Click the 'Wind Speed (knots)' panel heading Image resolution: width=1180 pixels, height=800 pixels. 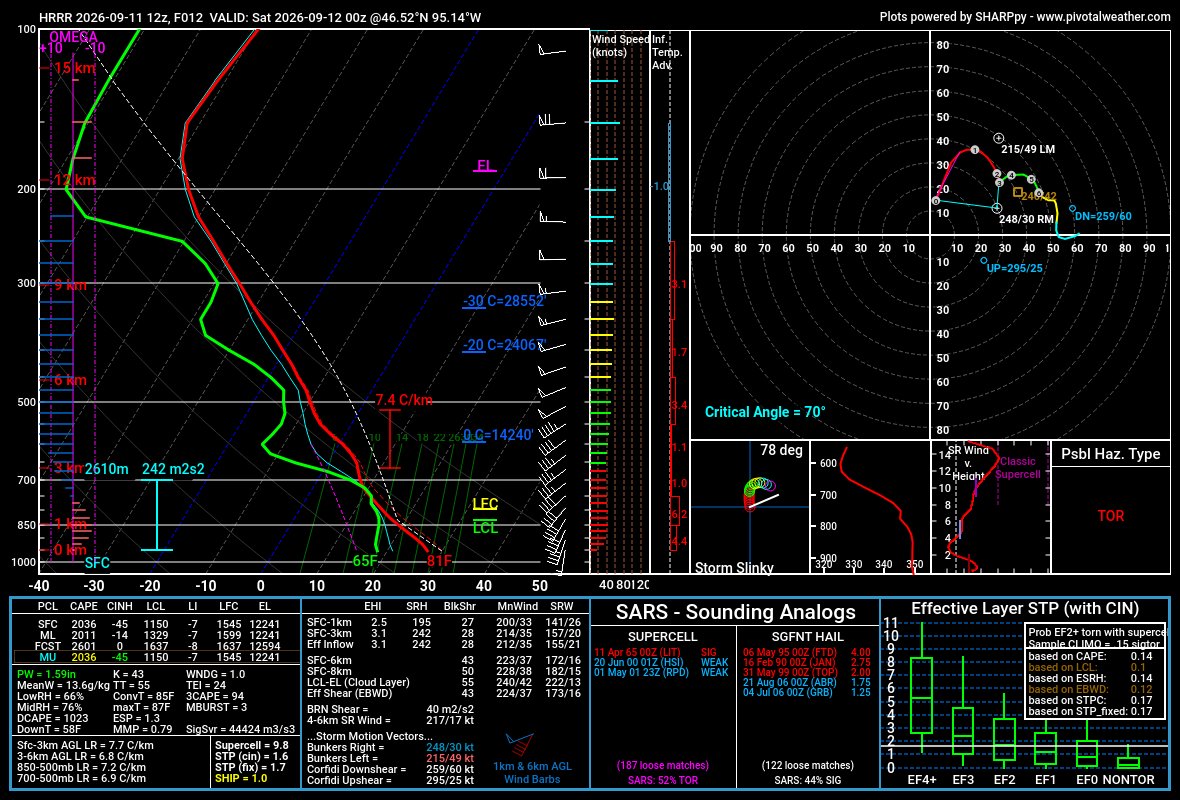[x=620, y=45]
